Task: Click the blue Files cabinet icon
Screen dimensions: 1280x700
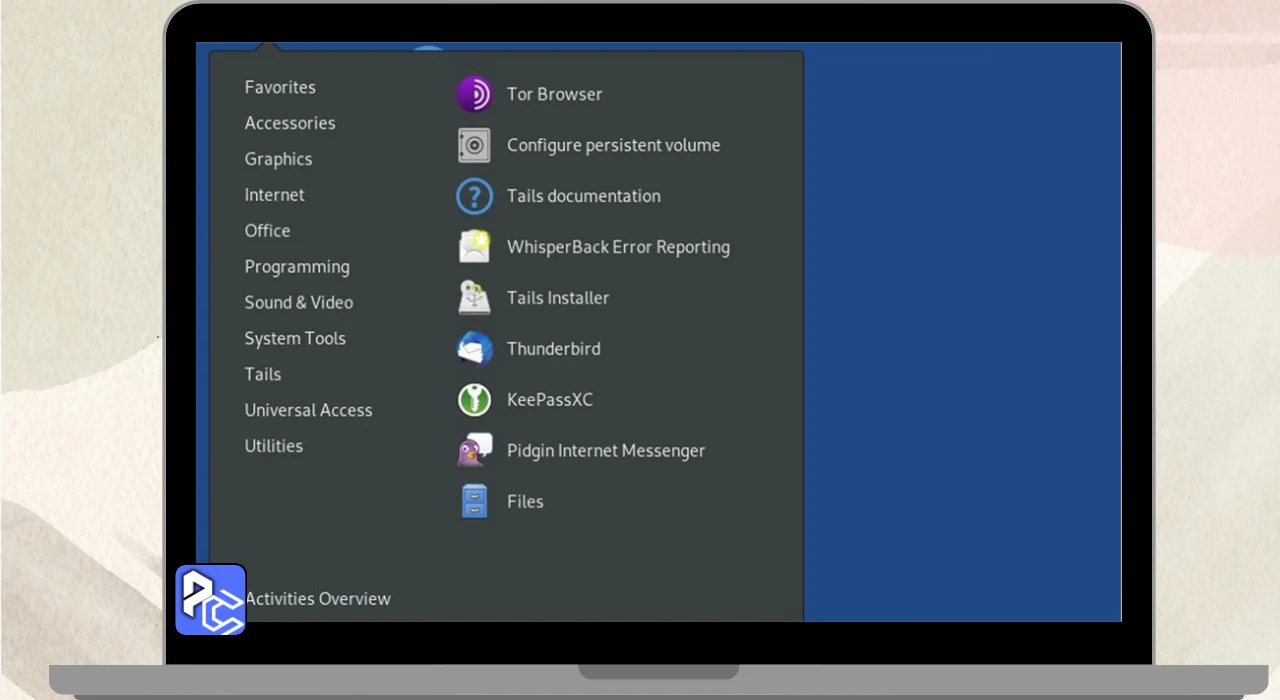Action: coord(474,502)
